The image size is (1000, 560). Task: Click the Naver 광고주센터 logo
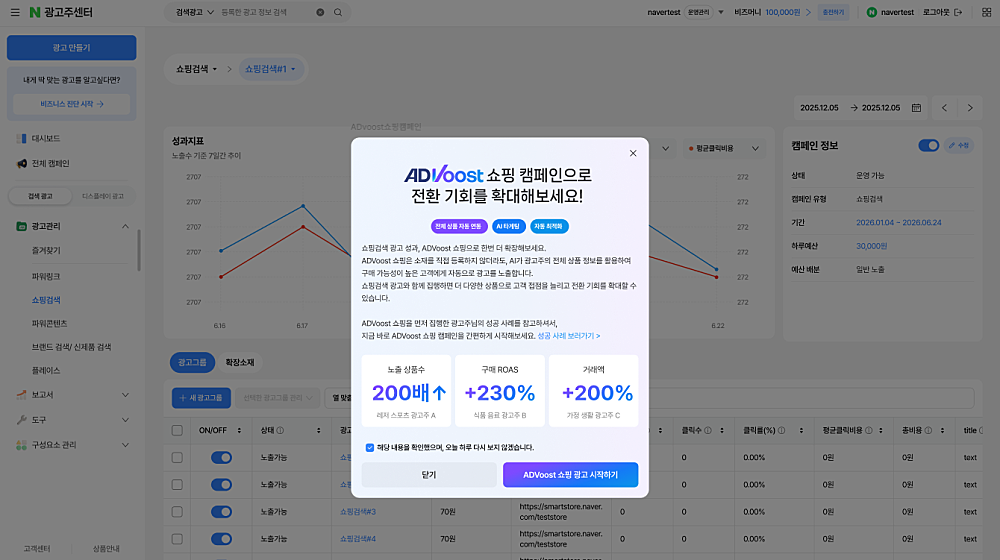[x=61, y=12]
